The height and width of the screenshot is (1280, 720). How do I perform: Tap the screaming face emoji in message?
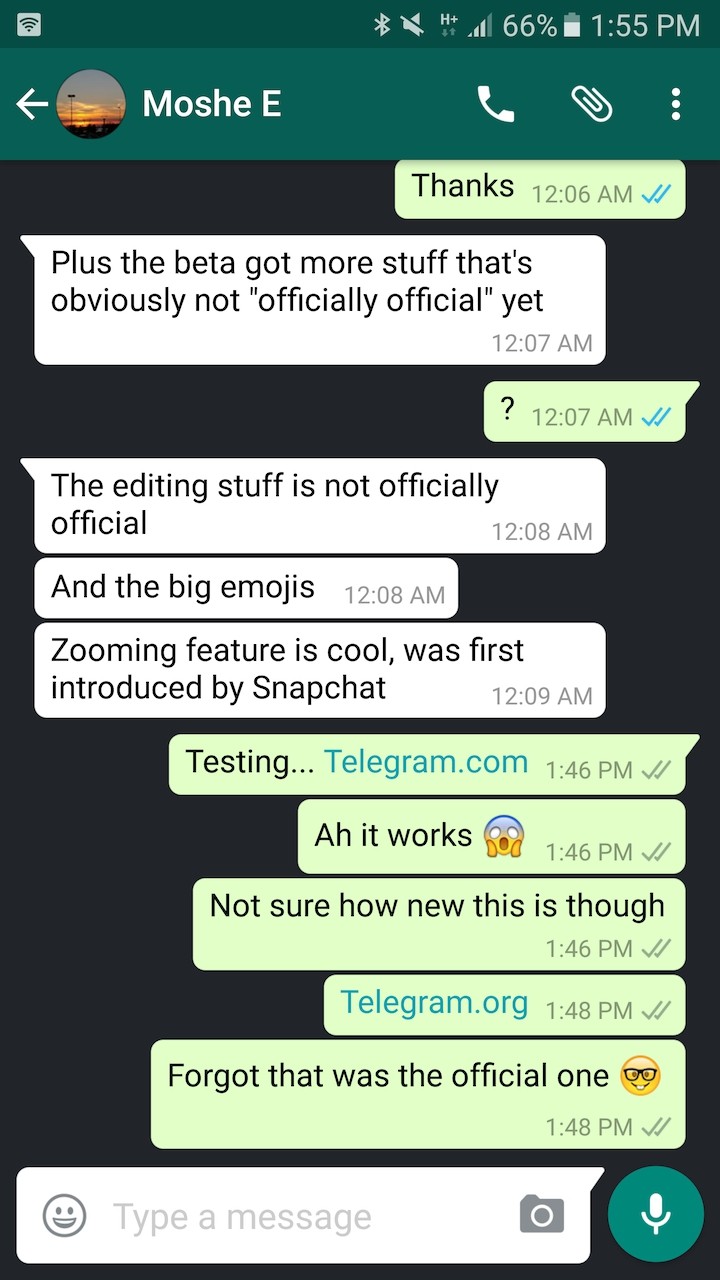(x=504, y=836)
